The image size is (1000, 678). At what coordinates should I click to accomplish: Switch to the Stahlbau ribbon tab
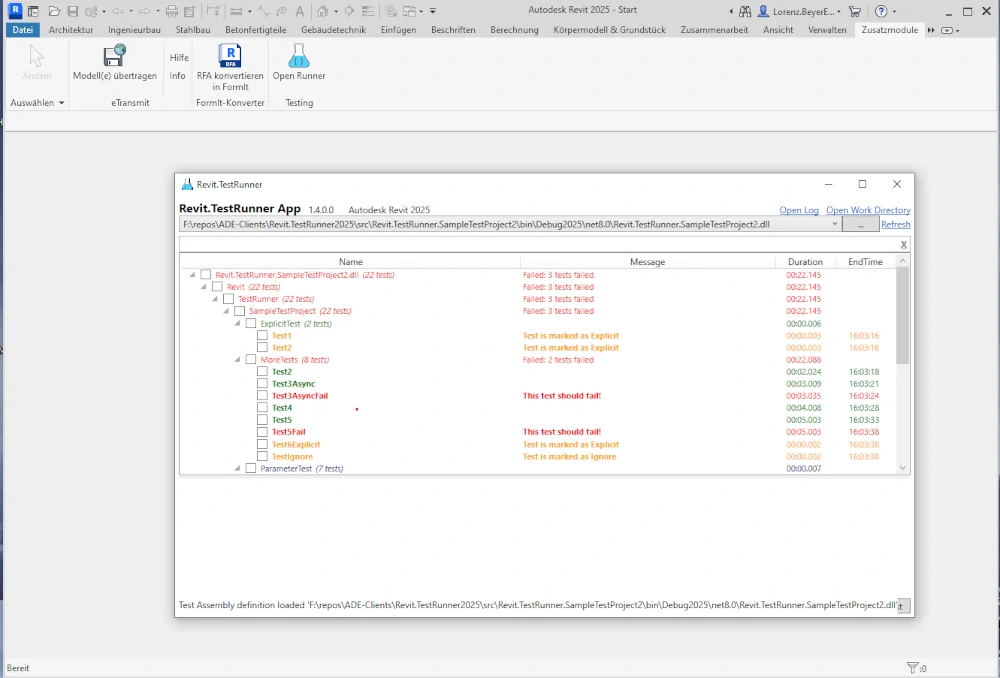point(193,29)
